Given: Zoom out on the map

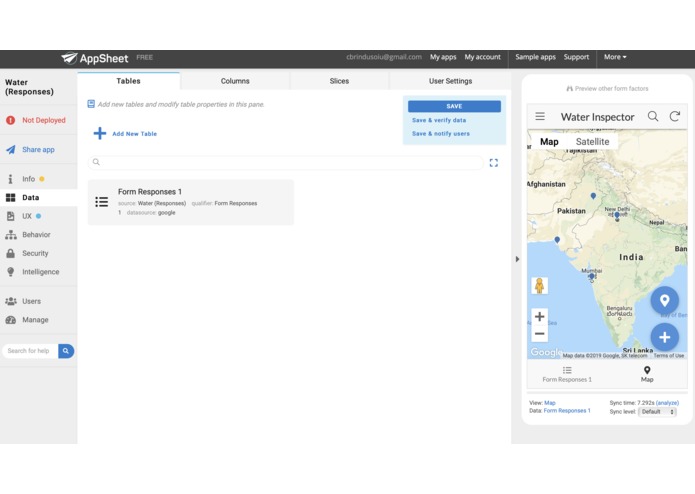Looking at the screenshot, I should pos(539,334).
